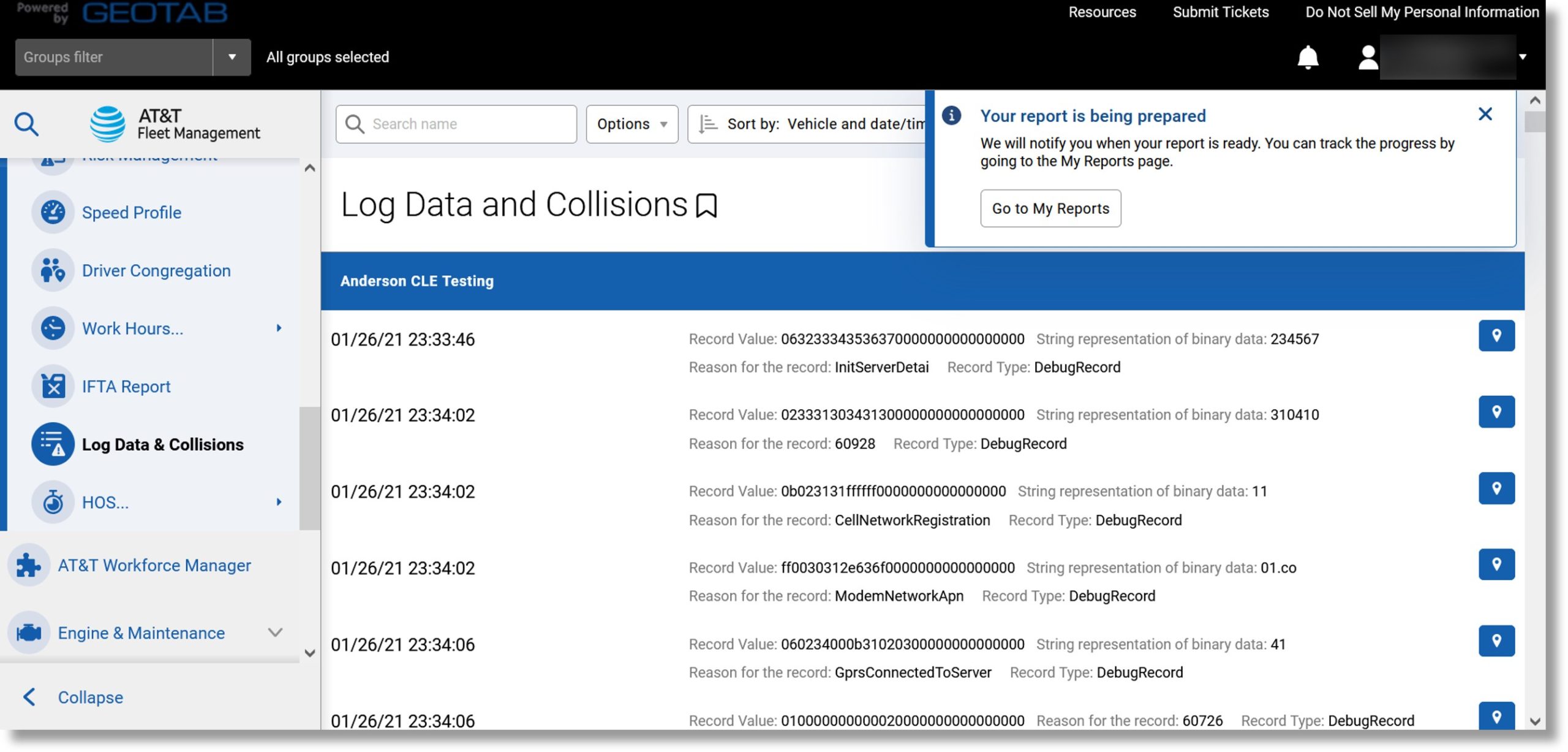Image resolution: width=1568 pixels, height=752 pixels.
Task: Click the Driver Congregation people icon
Action: (x=53, y=270)
